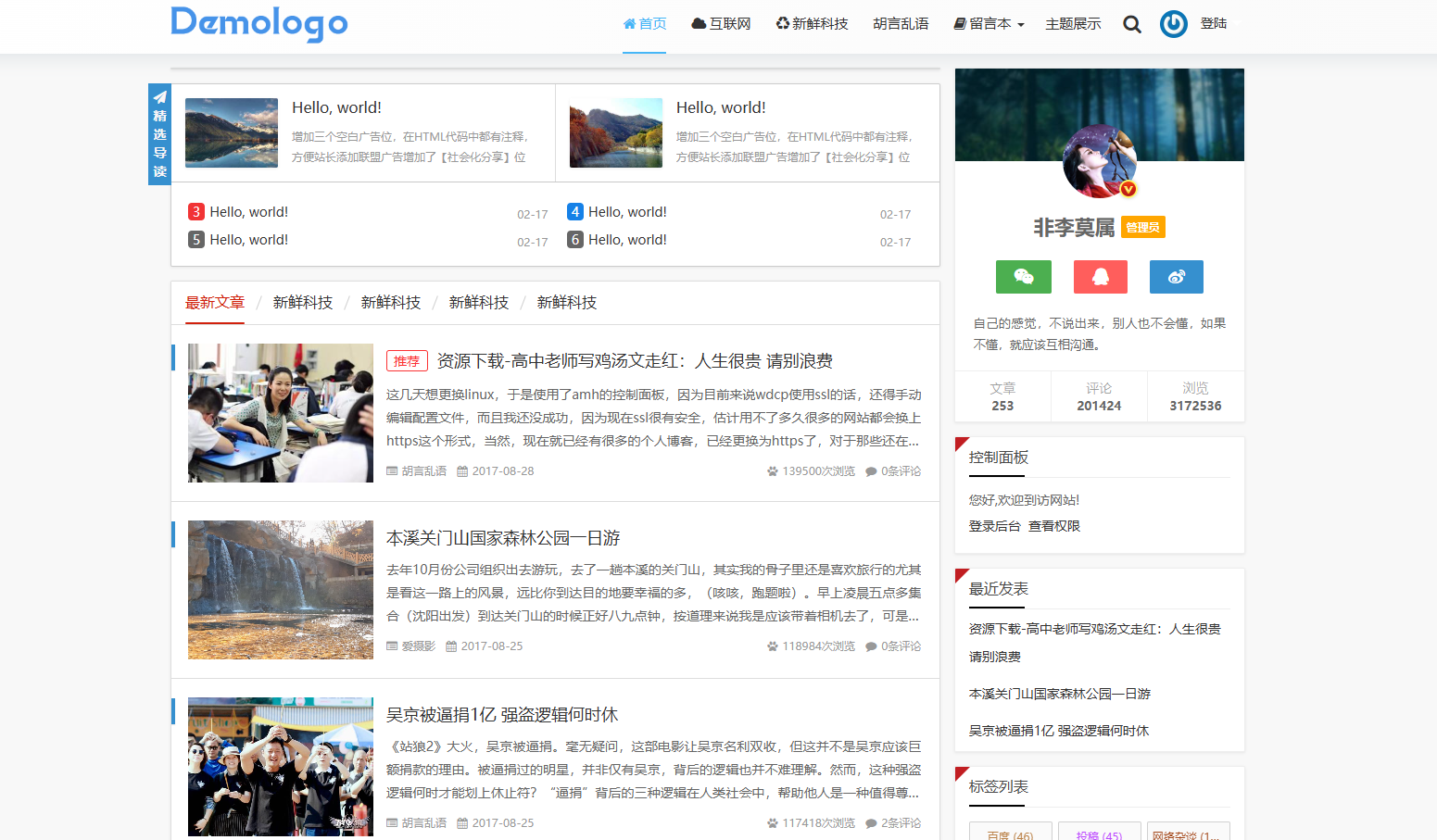
Task: Click the red QQ icon button
Action: (x=1100, y=277)
